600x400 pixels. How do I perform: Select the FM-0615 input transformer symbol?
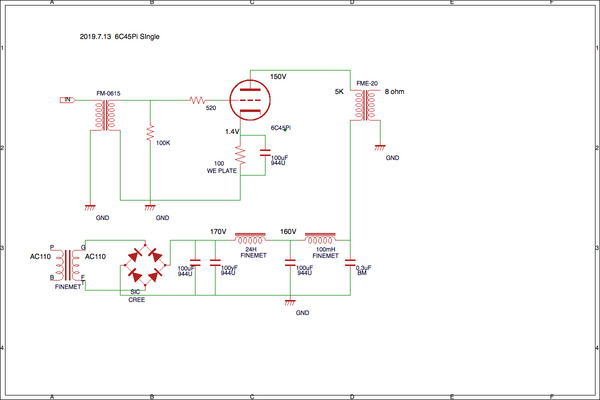click(x=105, y=115)
